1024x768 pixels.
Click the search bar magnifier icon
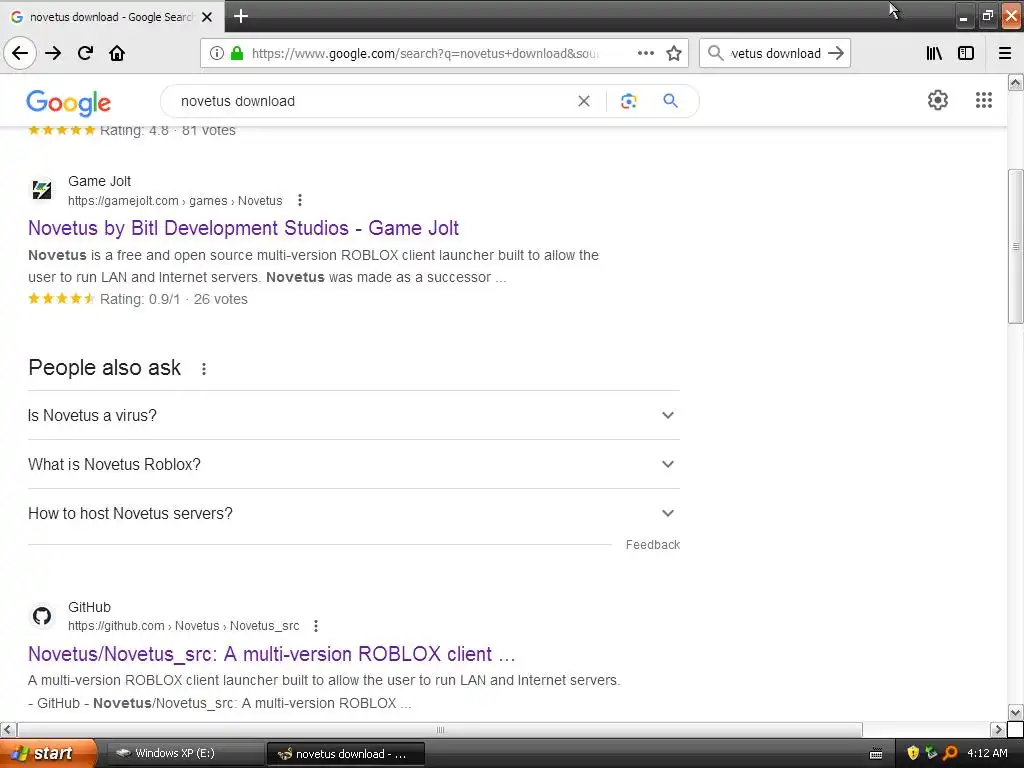click(715, 54)
